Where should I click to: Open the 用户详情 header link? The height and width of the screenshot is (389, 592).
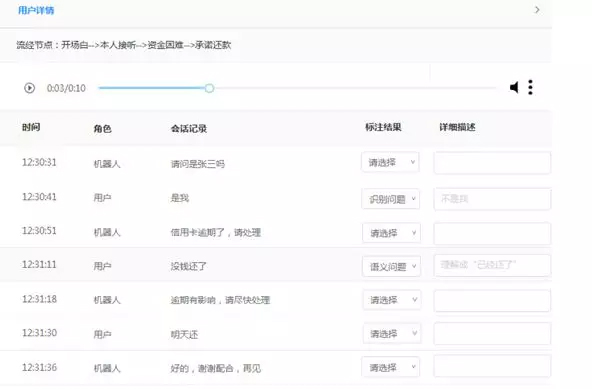point(36,10)
